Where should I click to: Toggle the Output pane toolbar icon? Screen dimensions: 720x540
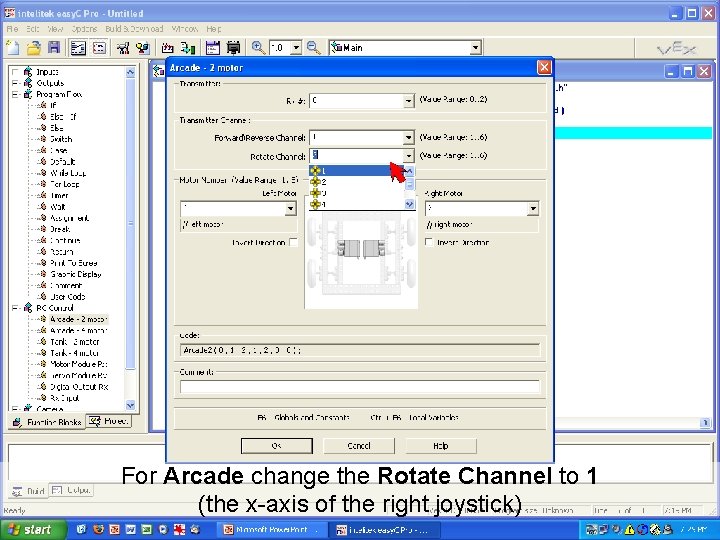99,47
